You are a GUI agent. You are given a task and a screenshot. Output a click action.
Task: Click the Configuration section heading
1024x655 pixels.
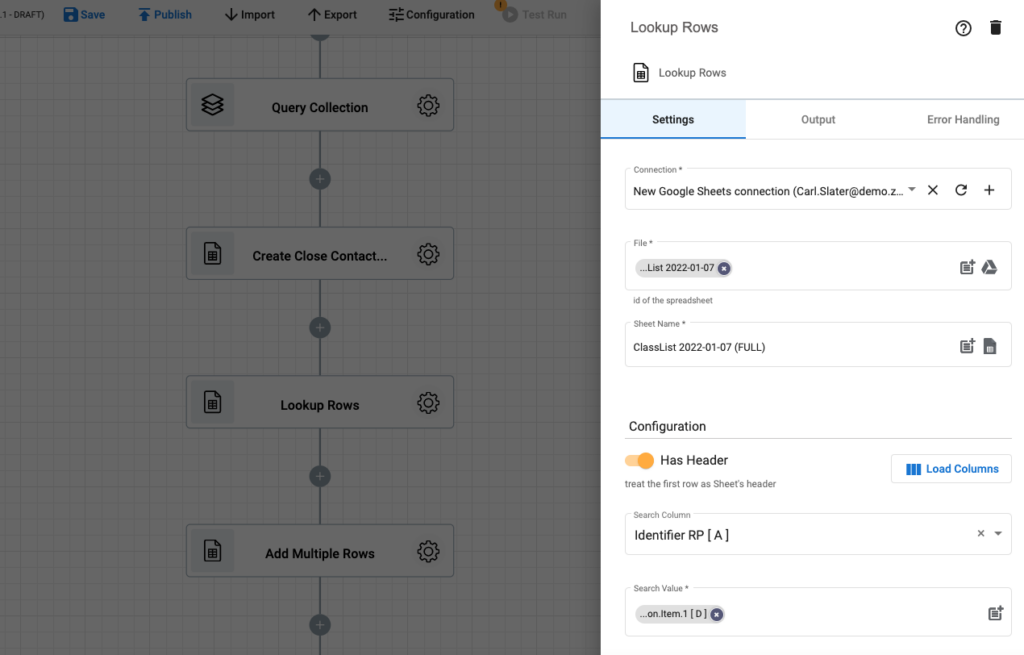(667, 426)
